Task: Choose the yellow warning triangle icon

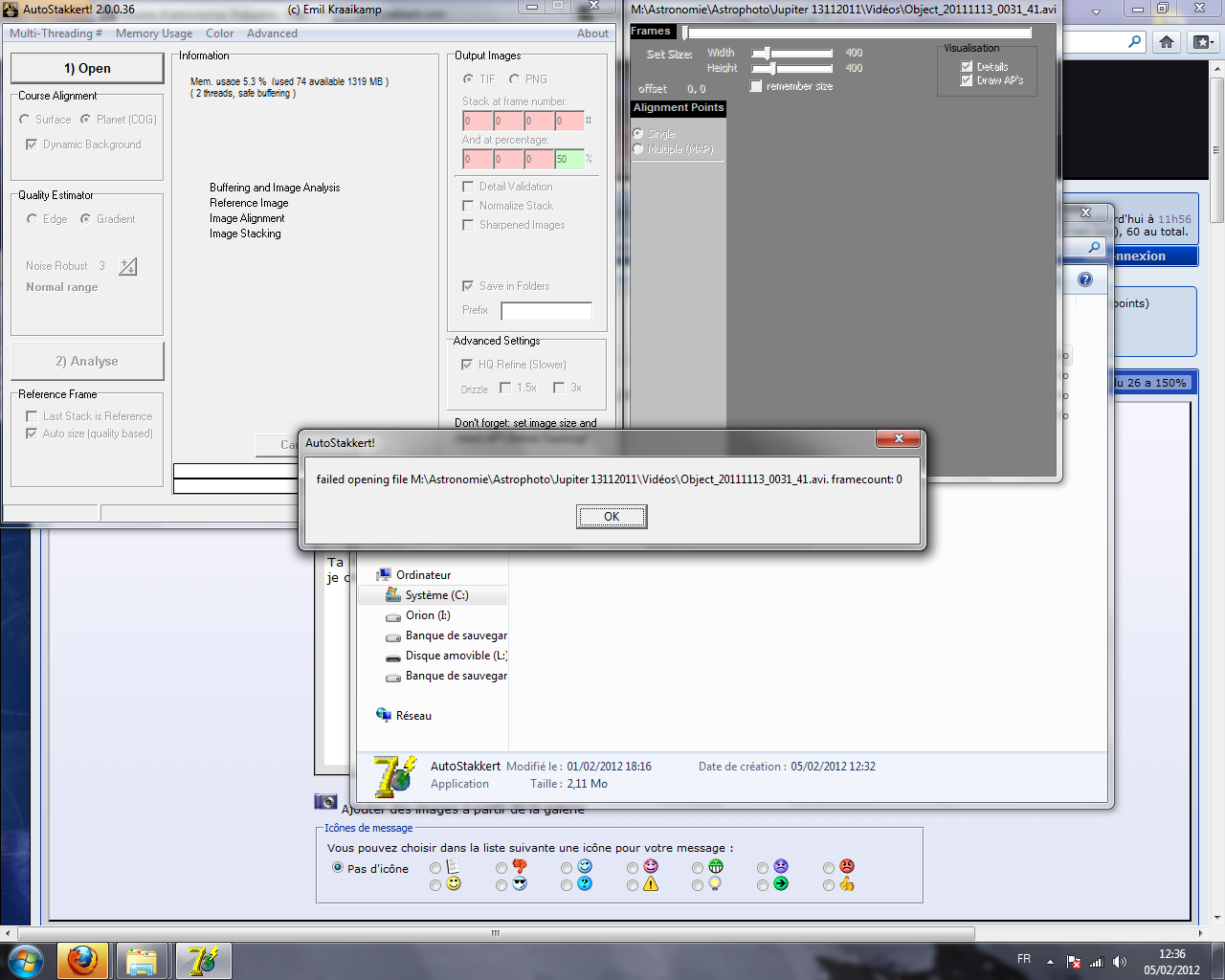Action: (x=651, y=883)
